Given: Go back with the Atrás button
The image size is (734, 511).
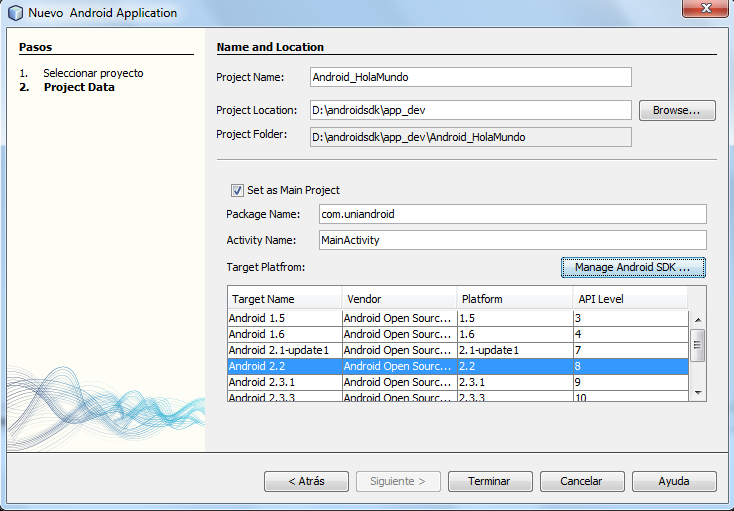Looking at the screenshot, I should click(307, 481).
